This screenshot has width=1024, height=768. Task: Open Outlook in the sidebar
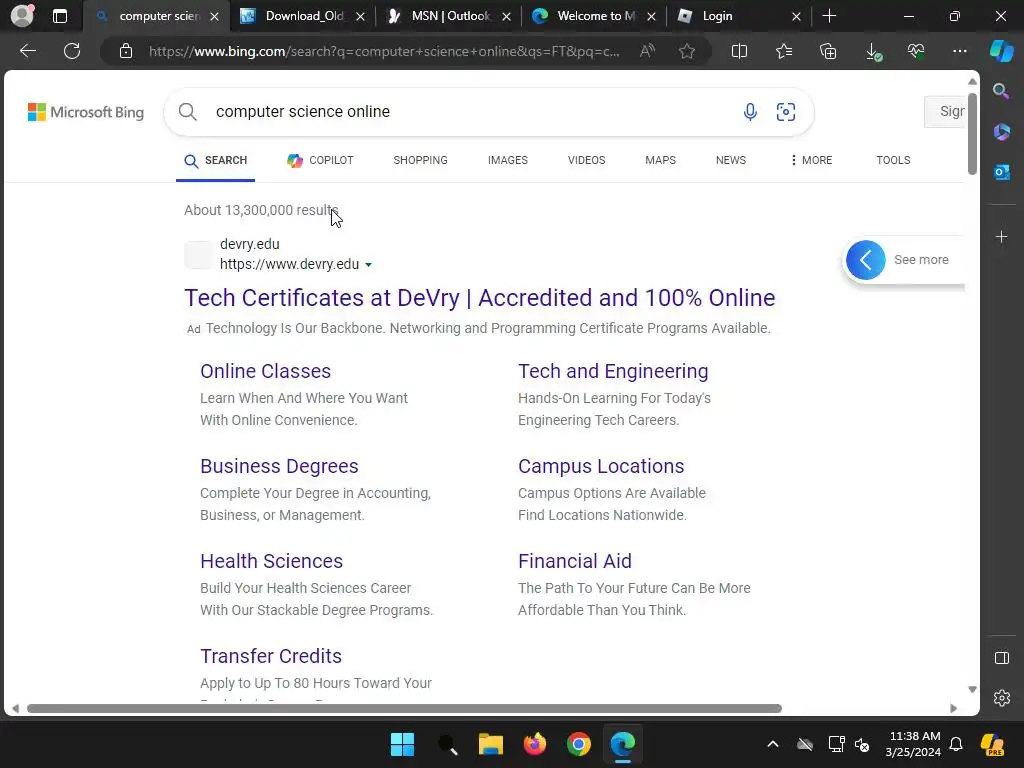(1001, 172)
